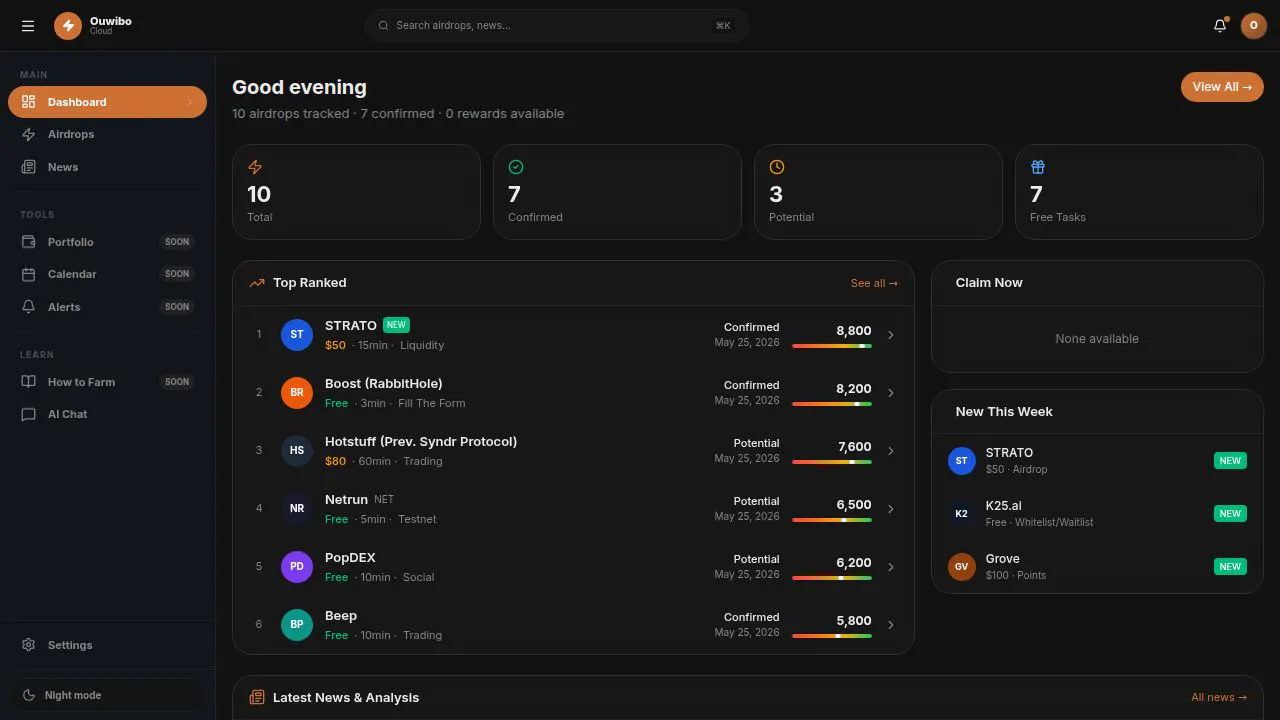Click the AI Chat bubble icon

(29, 414)
